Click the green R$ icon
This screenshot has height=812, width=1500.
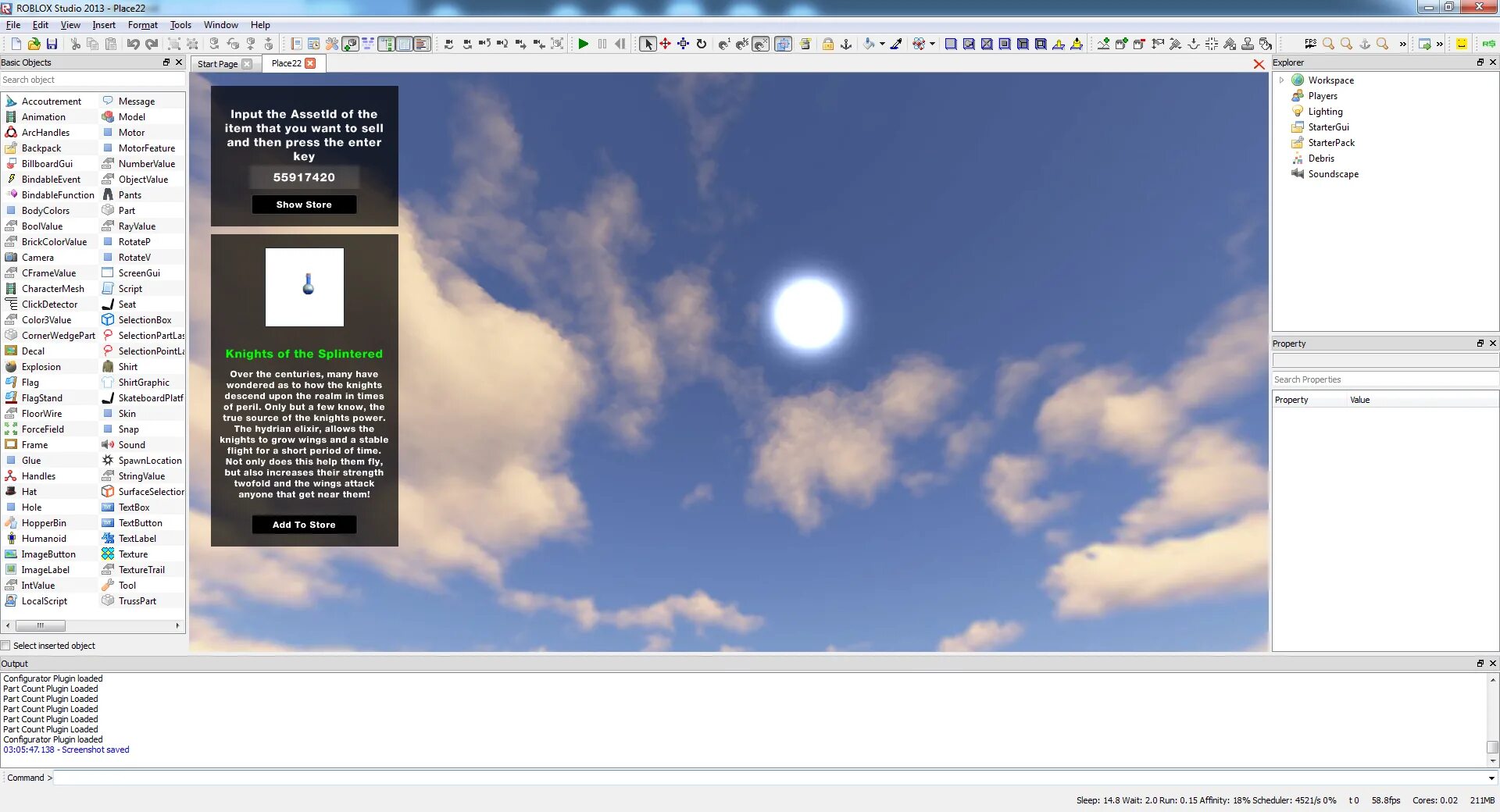point(1489,45)
